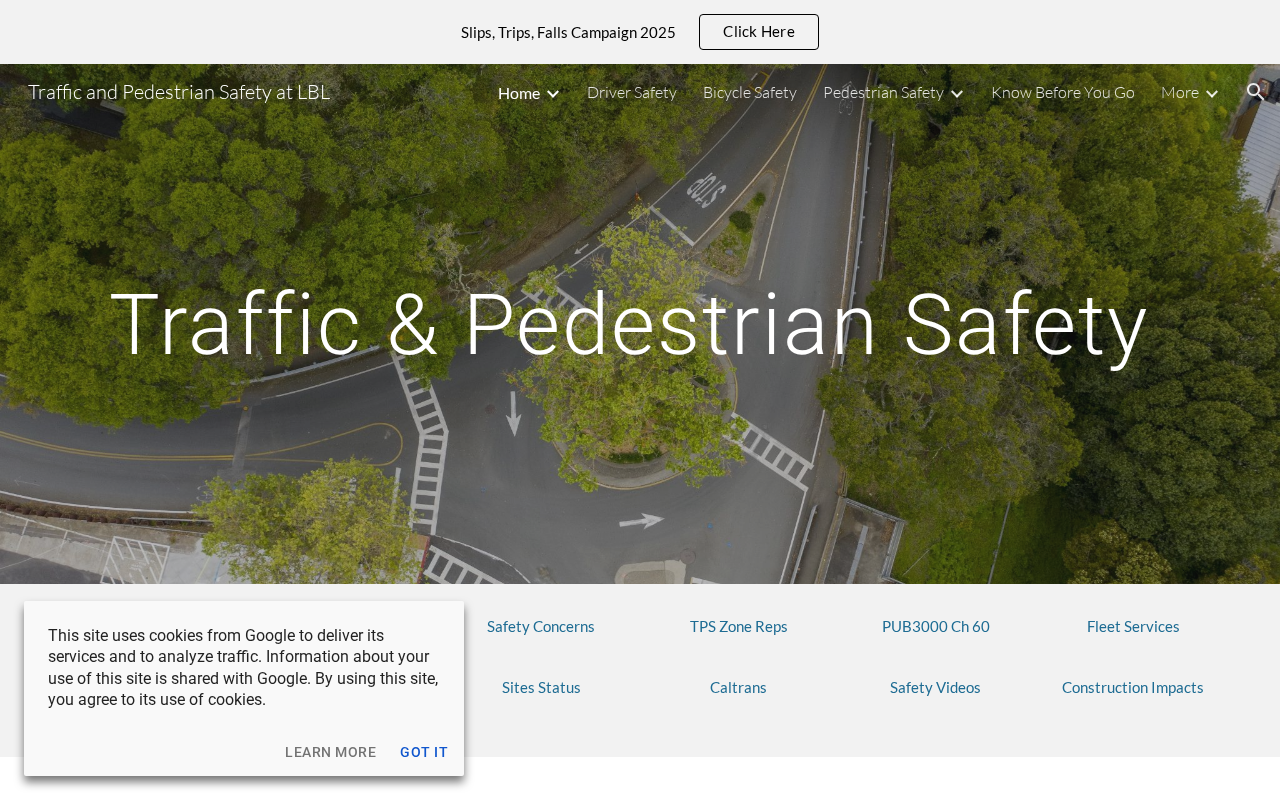
Task: Open Pedestrian Safety page
Action: 883,92
